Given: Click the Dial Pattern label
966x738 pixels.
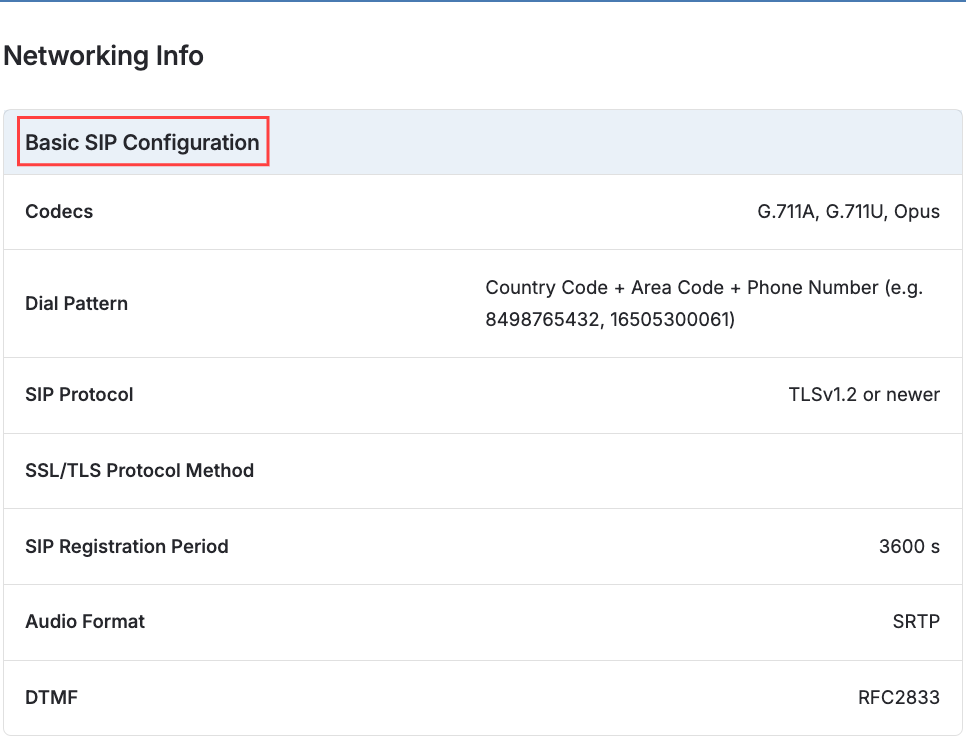Looking at the screenshot, I should pos(76,303).
